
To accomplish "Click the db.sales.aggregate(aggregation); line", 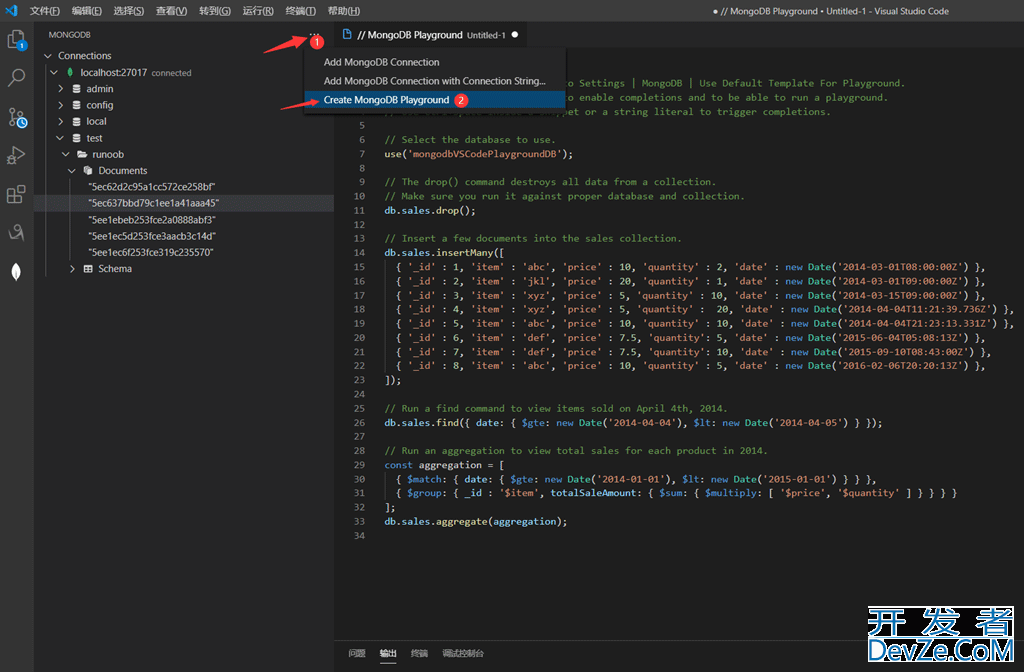I will pos(475,522).
